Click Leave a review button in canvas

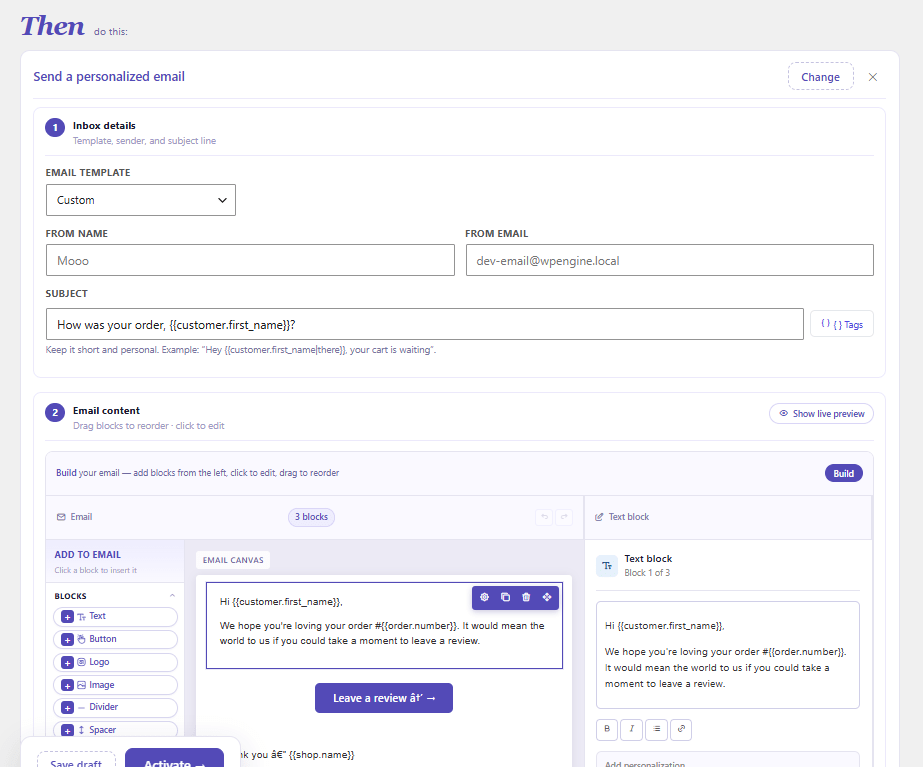pos(384,698)
